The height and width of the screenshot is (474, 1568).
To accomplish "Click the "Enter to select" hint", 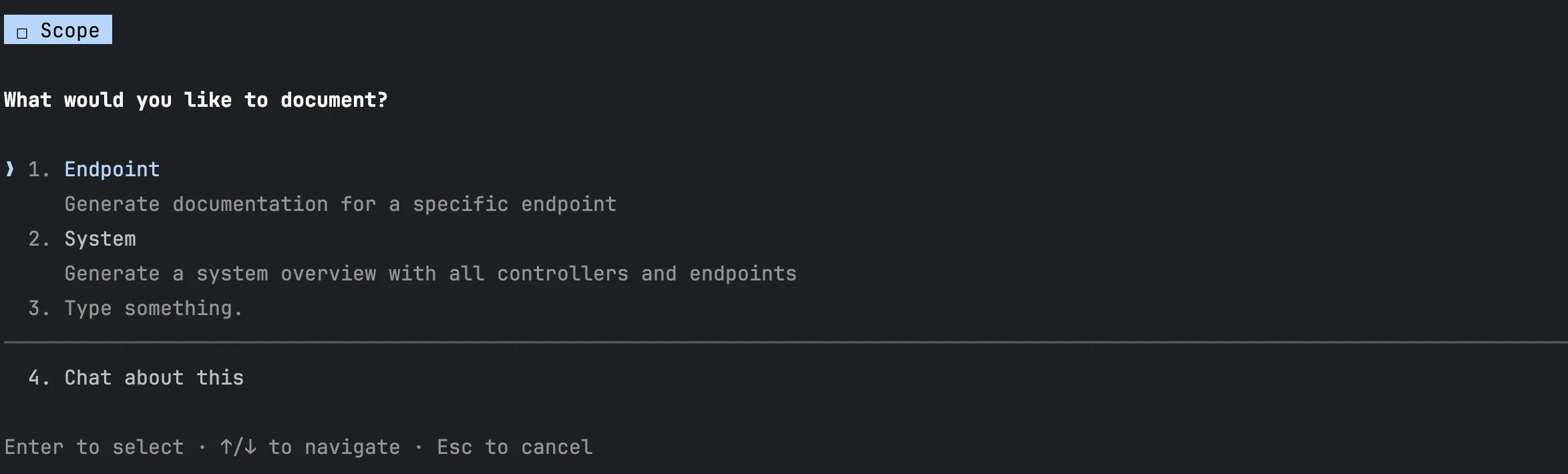I will (93, 447).
